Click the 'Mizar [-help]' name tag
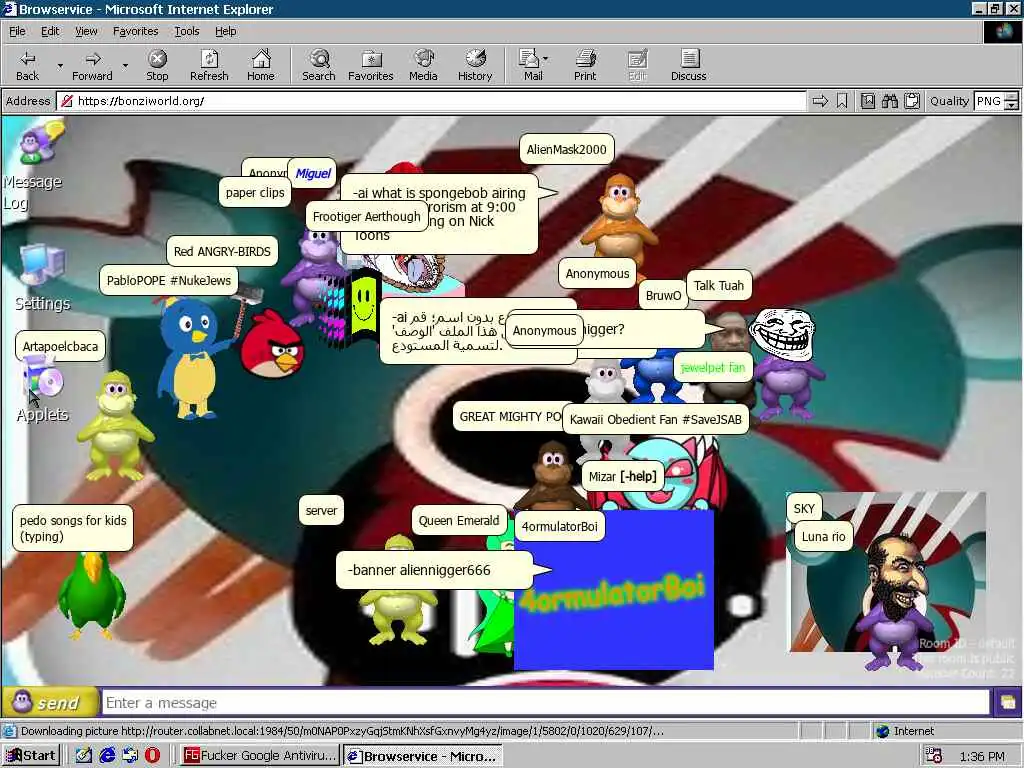This screenshot has height=768, width=1024. 622,476
